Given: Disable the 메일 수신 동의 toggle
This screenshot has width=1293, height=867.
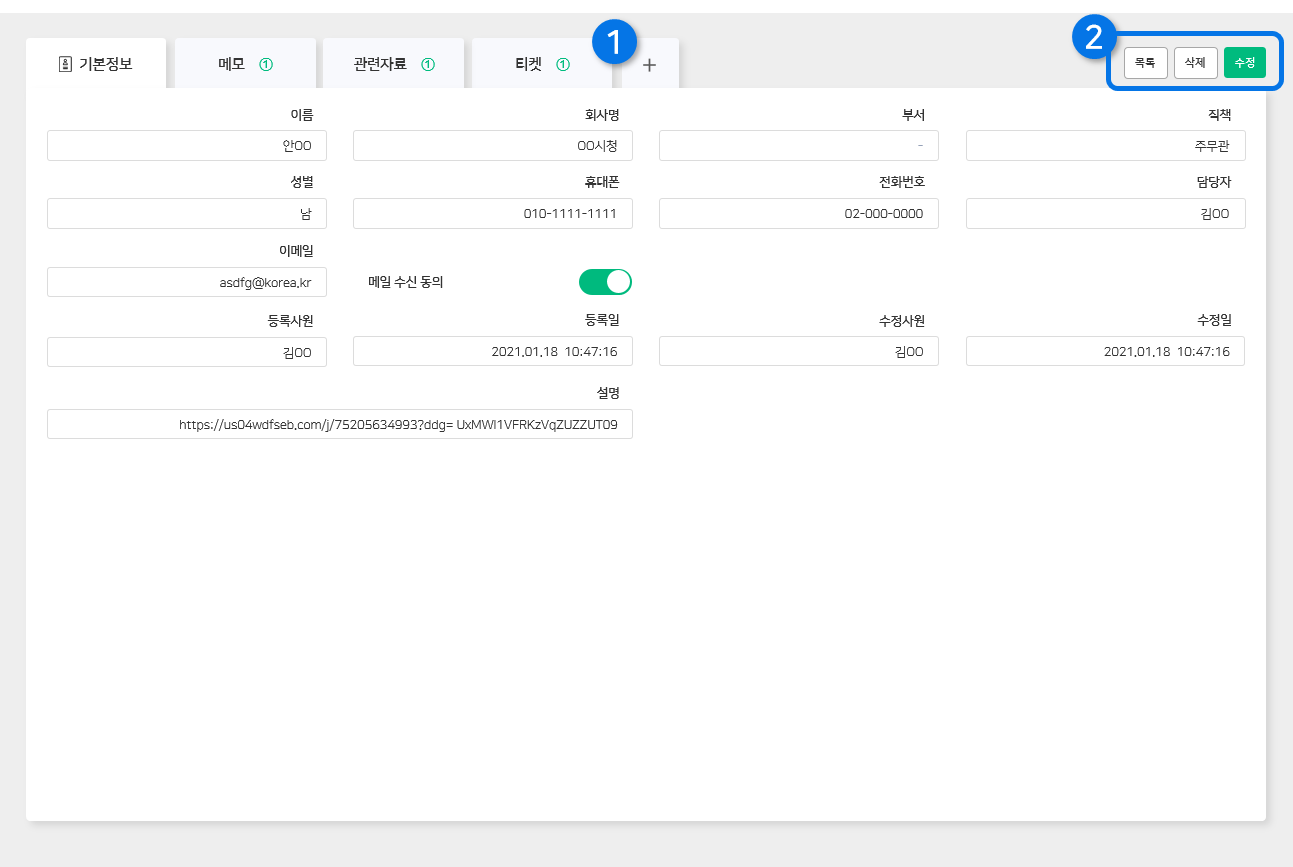Looking at the screenshot, I should click(x=605, y=282).
